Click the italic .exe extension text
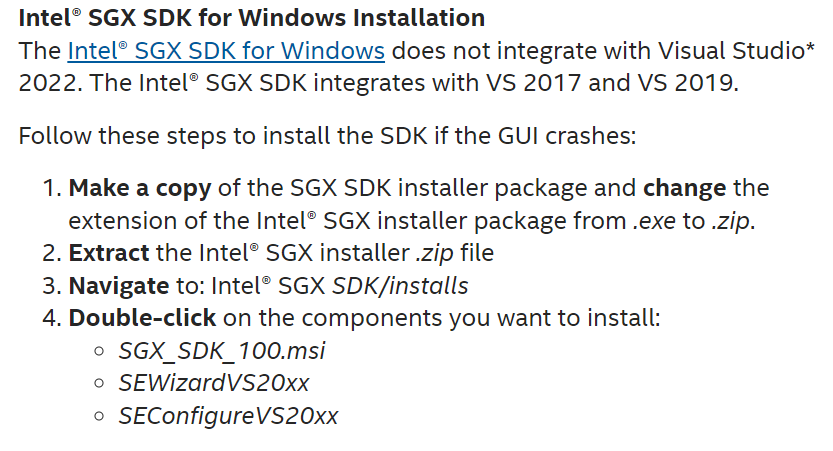Viewport: 833px width, 451px height. pos(654,221)
